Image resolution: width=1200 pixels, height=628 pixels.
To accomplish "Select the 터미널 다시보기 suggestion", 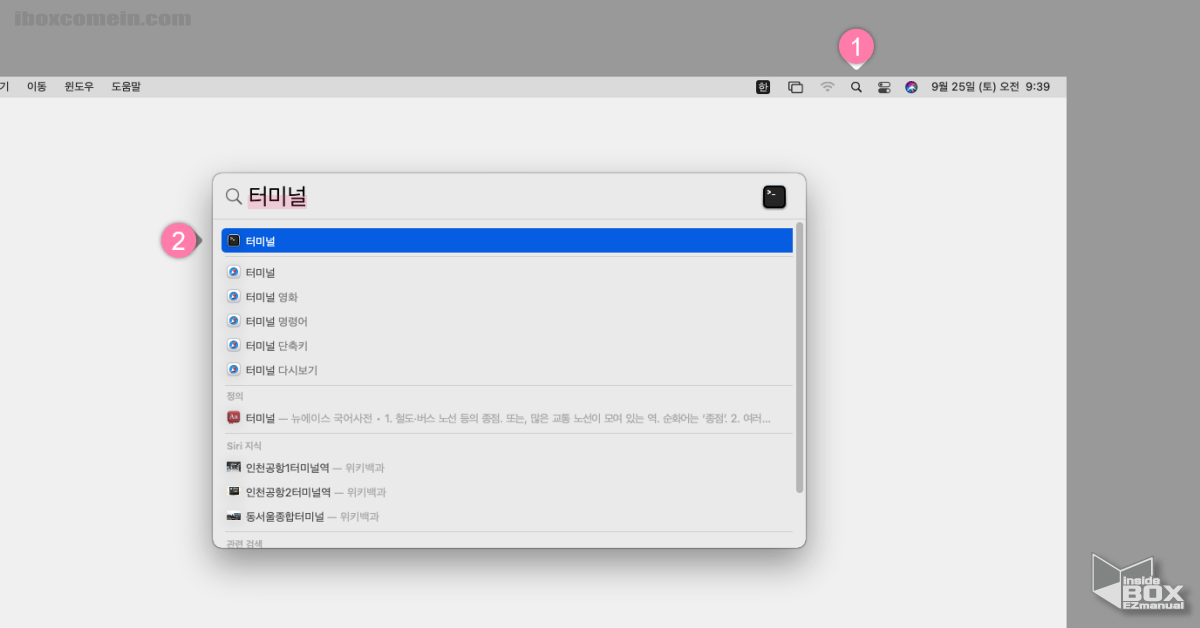I will (282, 370).
